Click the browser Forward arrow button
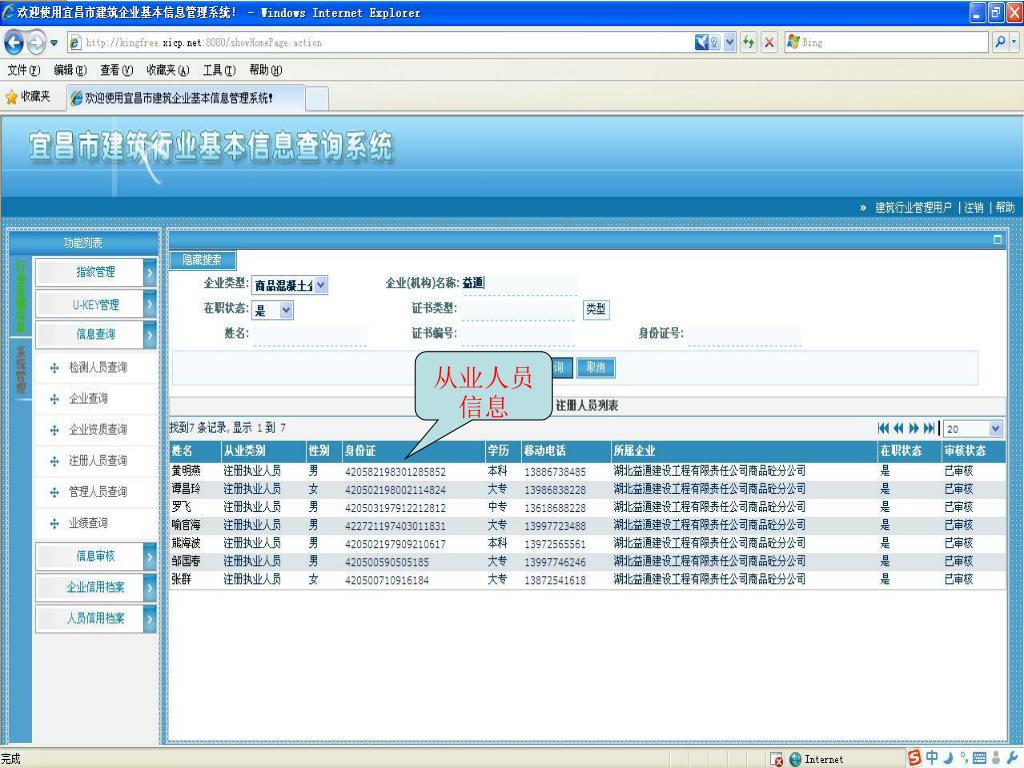This screenshot has width=1024, height=768. coord(36,43)
